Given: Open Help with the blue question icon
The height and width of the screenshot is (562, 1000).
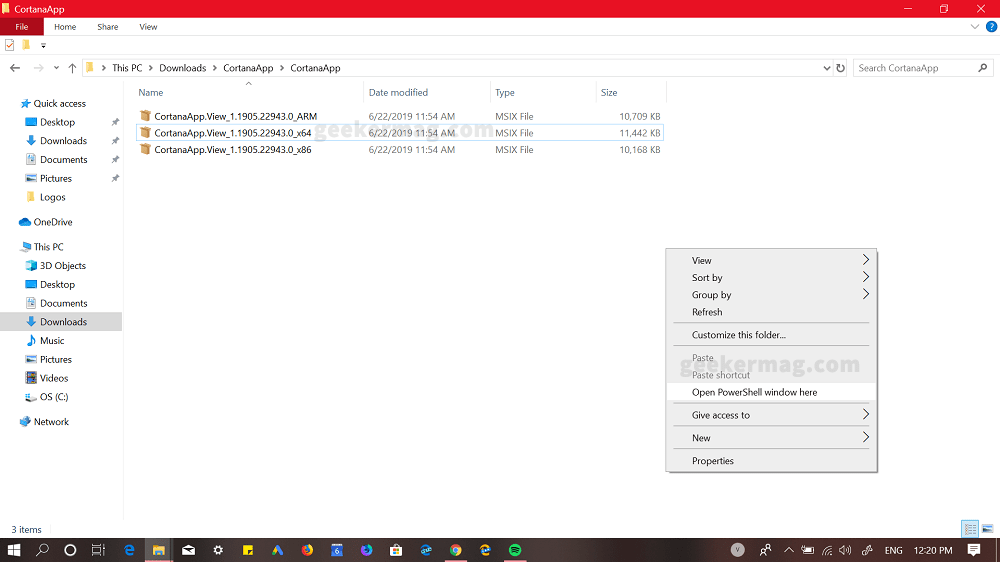Looking at the screenshot, I should (x=992, y=27).
